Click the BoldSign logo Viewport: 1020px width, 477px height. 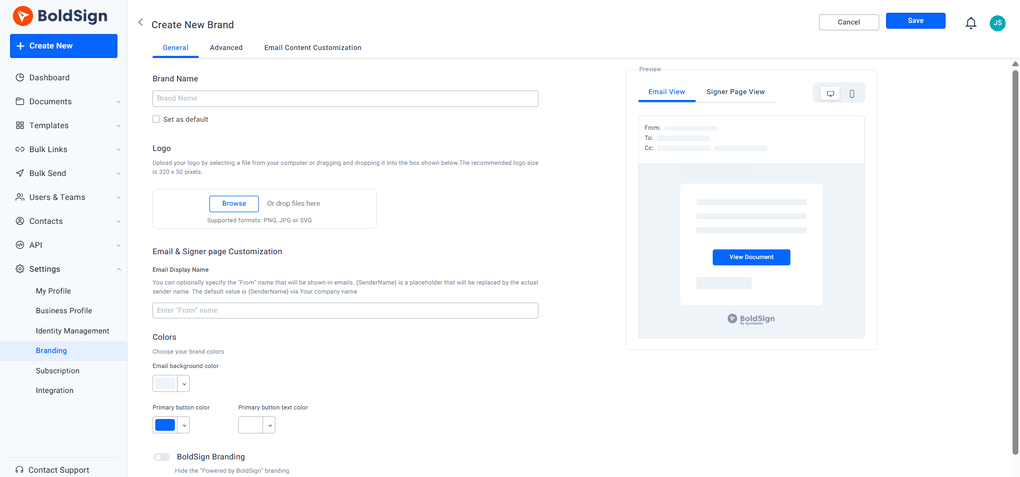pos(63,16)
